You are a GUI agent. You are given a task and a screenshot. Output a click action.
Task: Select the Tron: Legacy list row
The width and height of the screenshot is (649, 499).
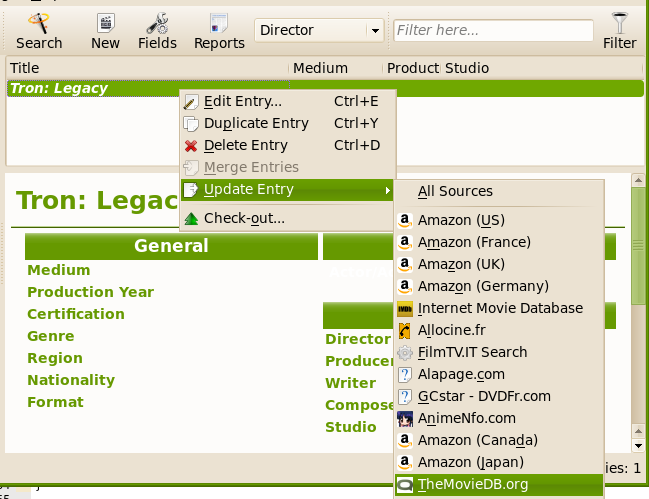pyautogui.click(x=325, y=89)
